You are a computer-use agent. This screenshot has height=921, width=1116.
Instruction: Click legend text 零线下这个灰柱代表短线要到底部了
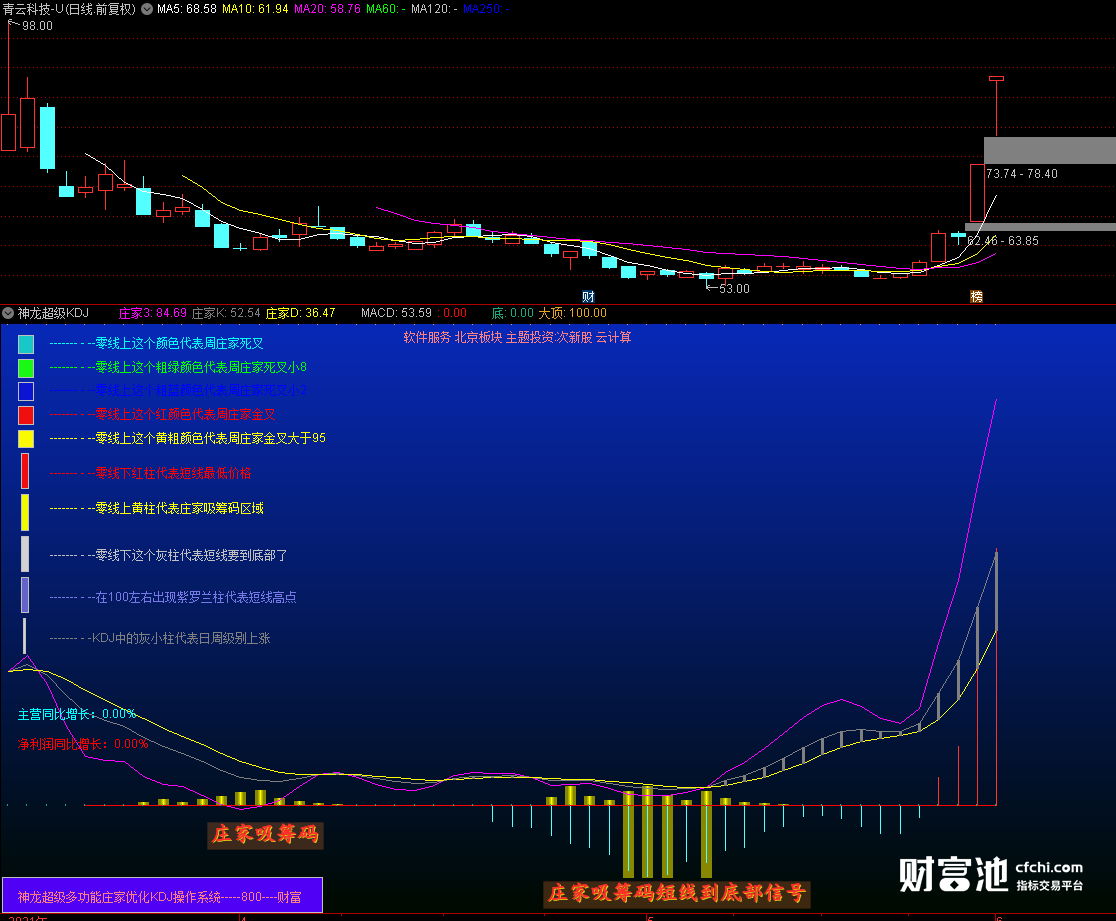(x=191, y=555)
